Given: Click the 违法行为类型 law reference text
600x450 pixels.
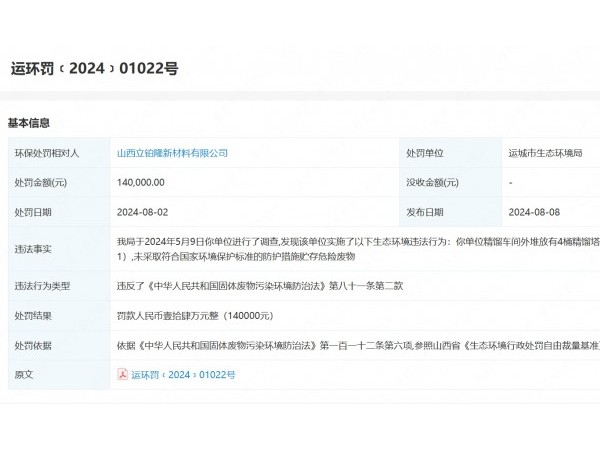Looking at the screenshot, I should click(260, 286).
